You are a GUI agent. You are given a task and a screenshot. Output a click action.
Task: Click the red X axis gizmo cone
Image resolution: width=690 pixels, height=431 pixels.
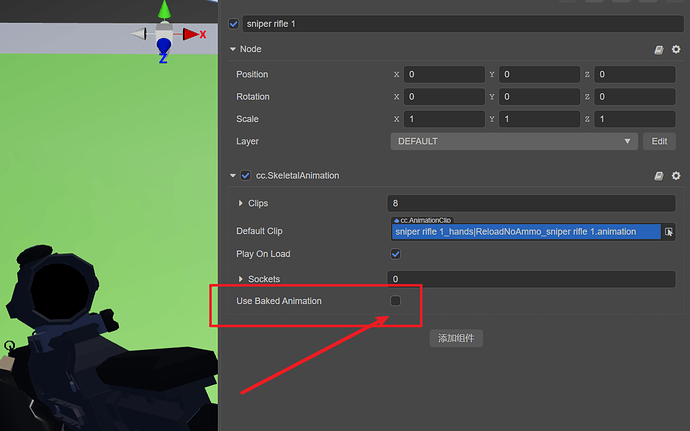tap(191, 34)
